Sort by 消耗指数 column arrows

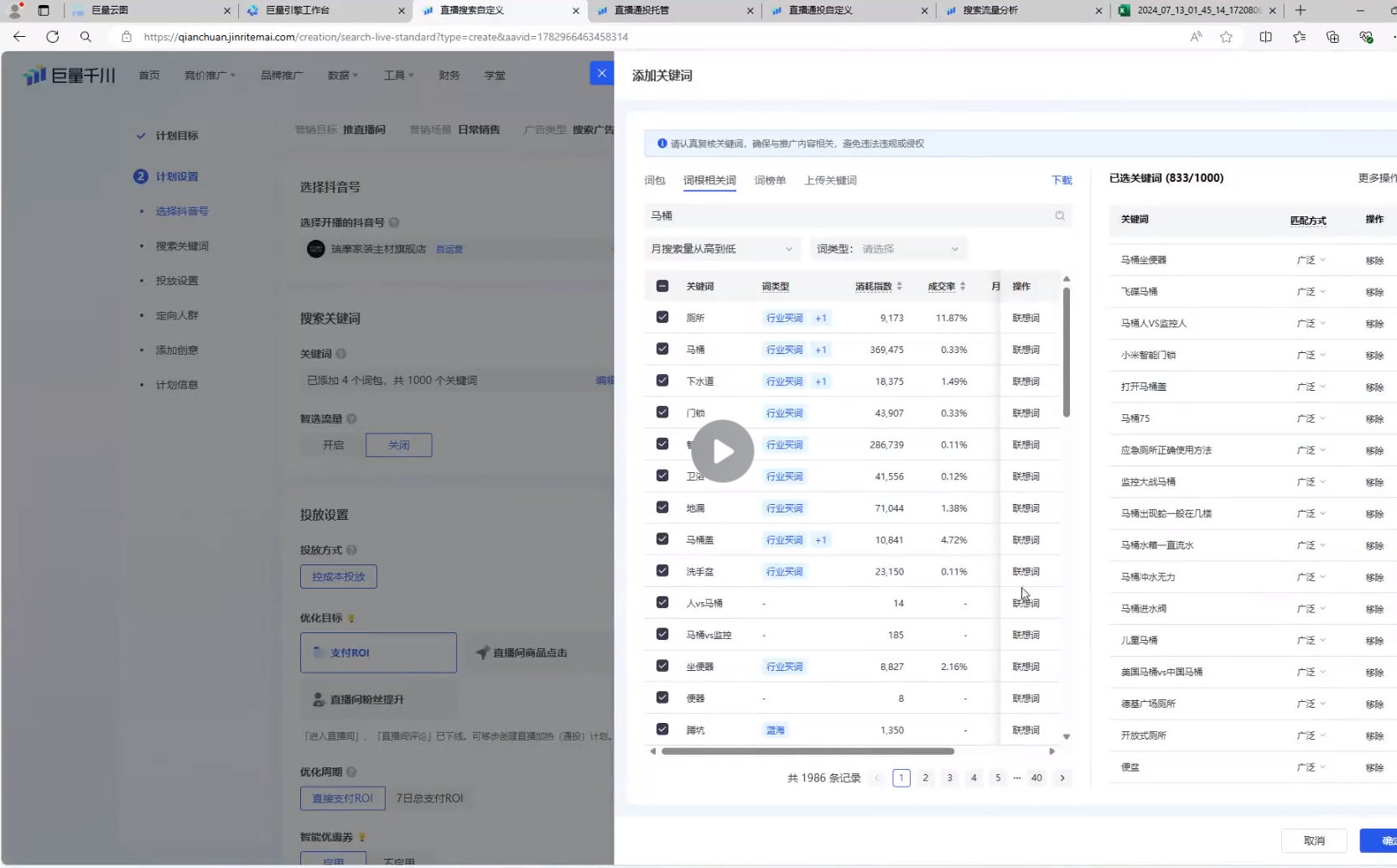899,287
